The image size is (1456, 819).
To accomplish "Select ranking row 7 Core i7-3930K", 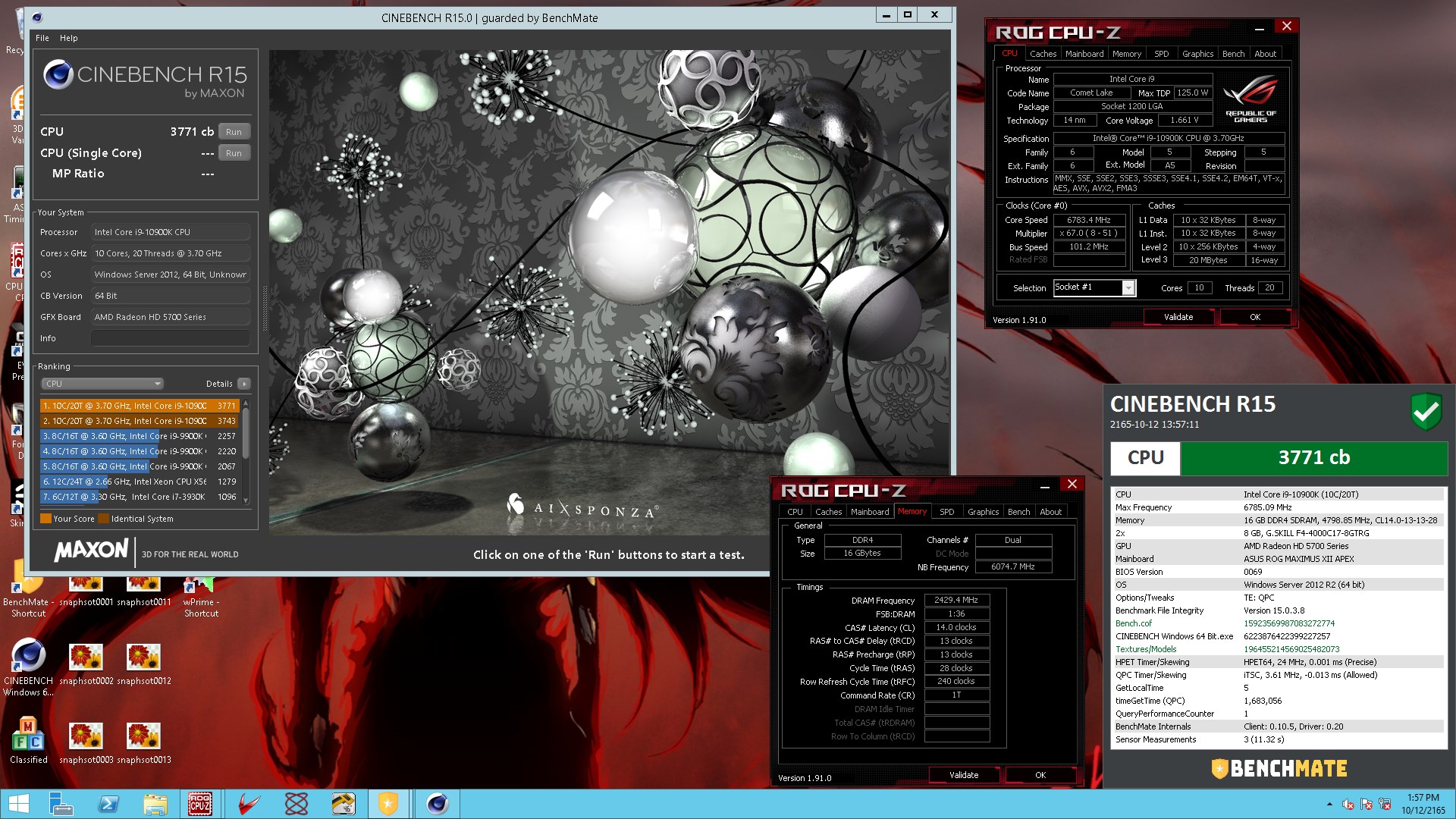I will (140, 497).
